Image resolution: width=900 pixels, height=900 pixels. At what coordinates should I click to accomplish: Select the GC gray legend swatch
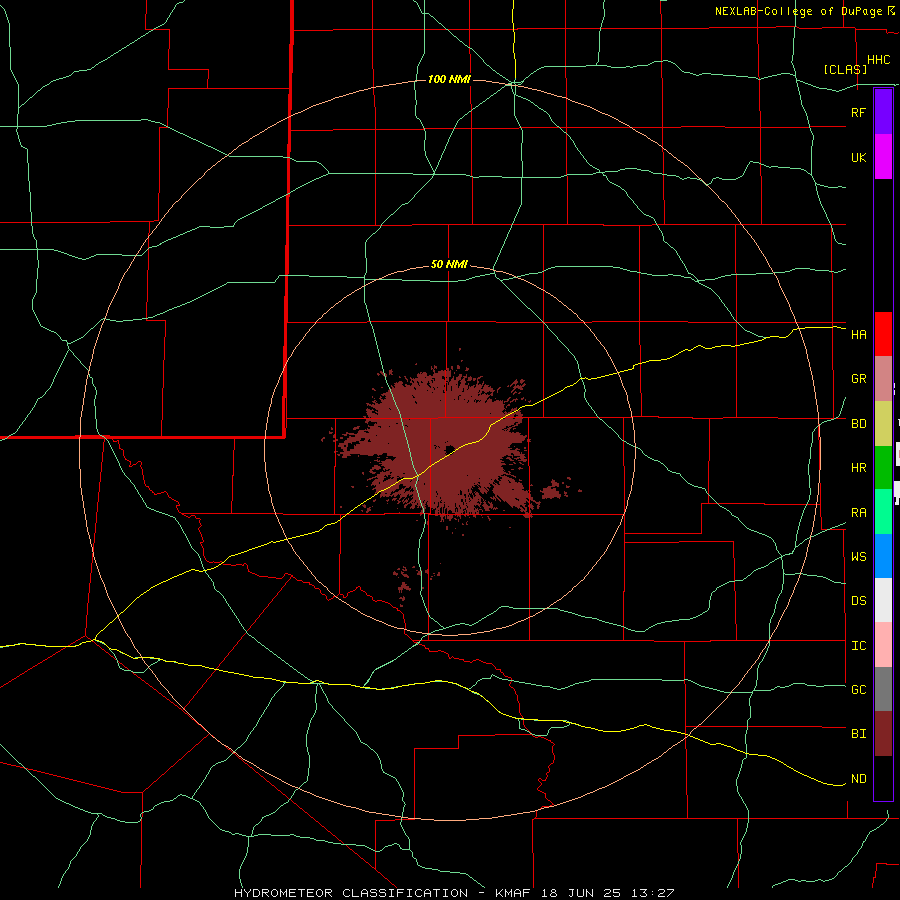883,689
